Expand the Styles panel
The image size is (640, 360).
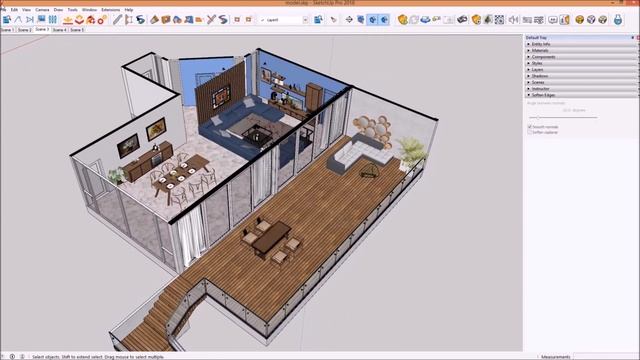click(581, 63)
